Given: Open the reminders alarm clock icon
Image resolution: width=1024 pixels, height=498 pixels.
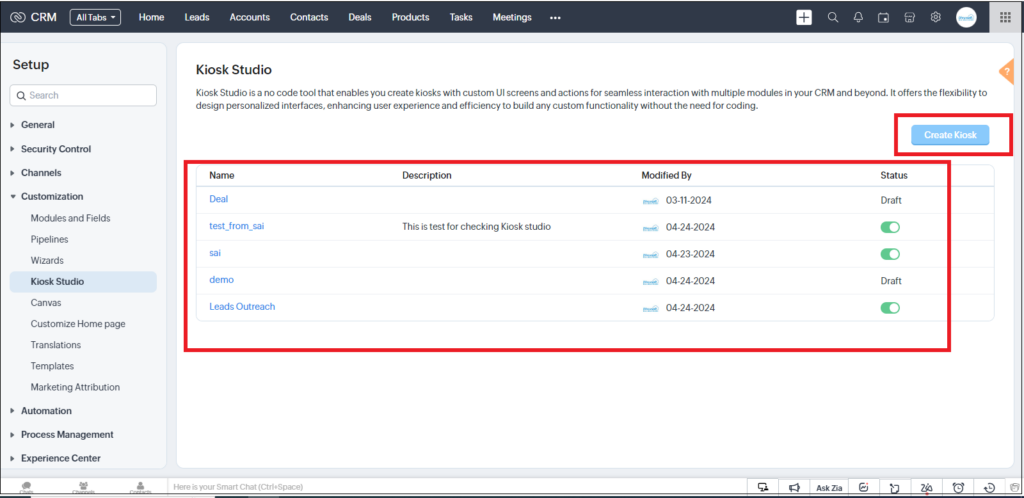Looking at the screenshot, I should point(958,487).
